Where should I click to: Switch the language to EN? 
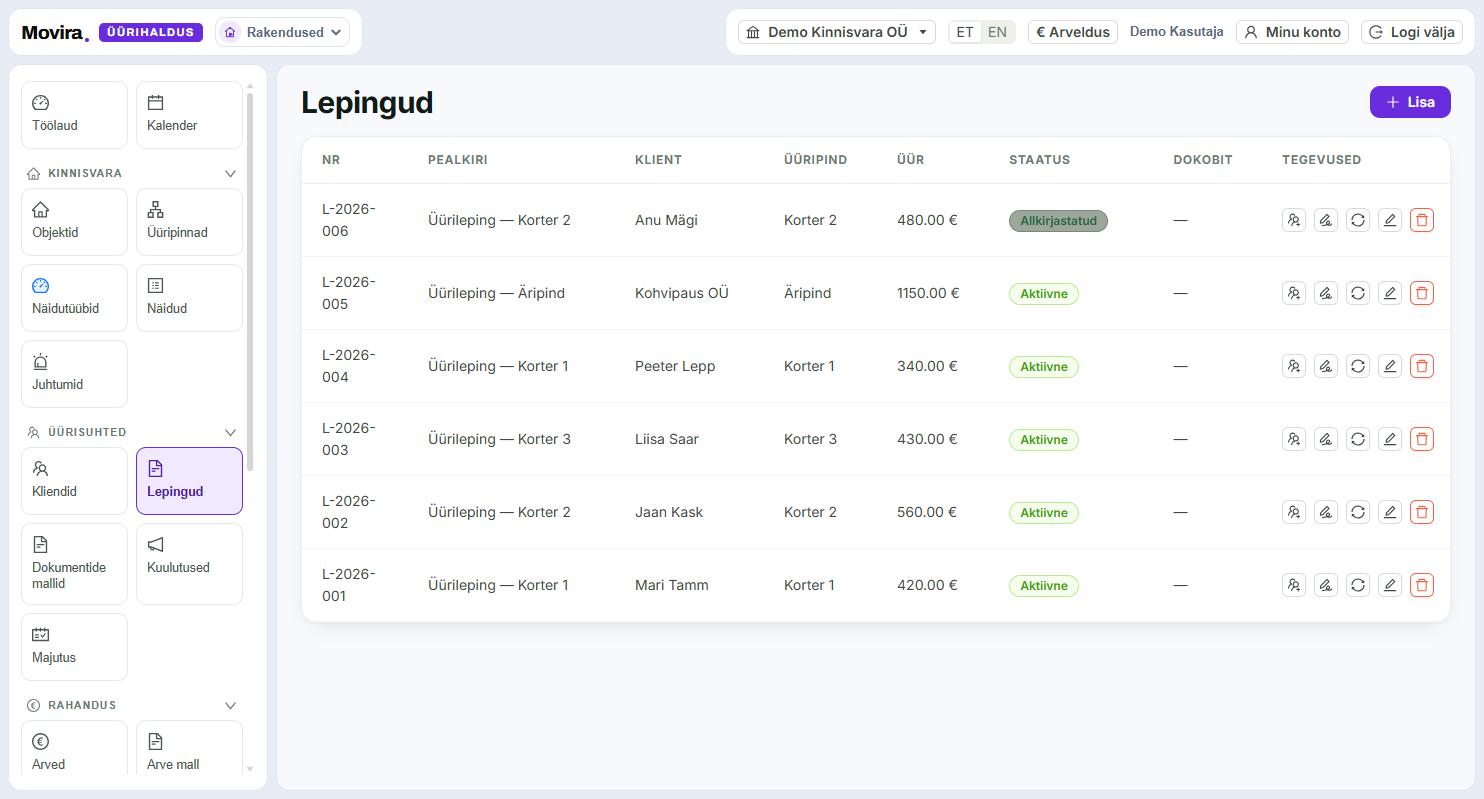(x=997, y=32)
